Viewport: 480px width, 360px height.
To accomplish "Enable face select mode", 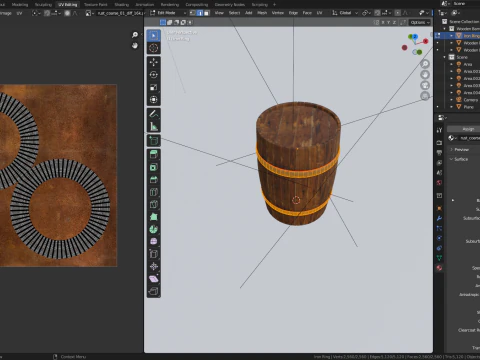I will pyautogui.click(x=207, y=13).
